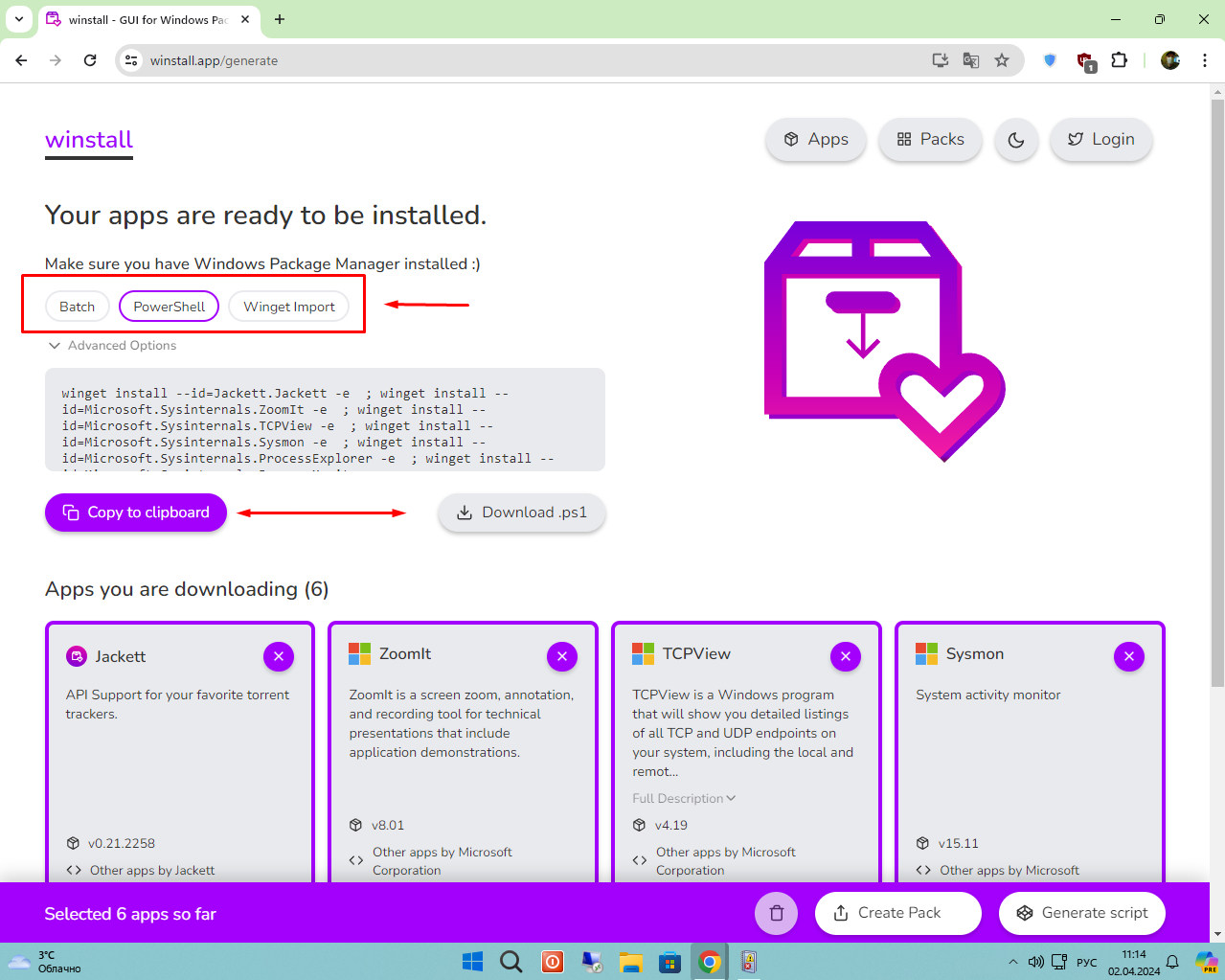The image size is (1225, 980).
Task: Install app icon in address bar
Action: click(941, 60)
